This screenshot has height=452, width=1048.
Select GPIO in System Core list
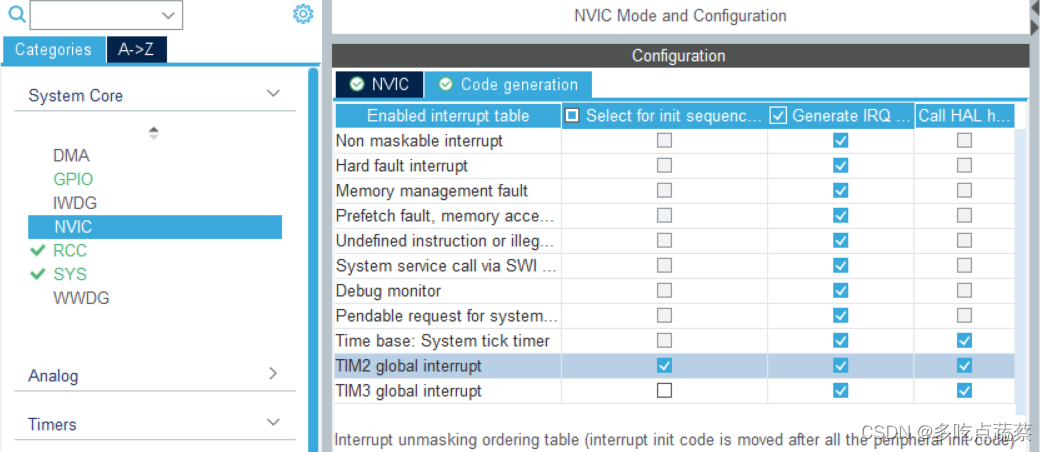(73, 179)
